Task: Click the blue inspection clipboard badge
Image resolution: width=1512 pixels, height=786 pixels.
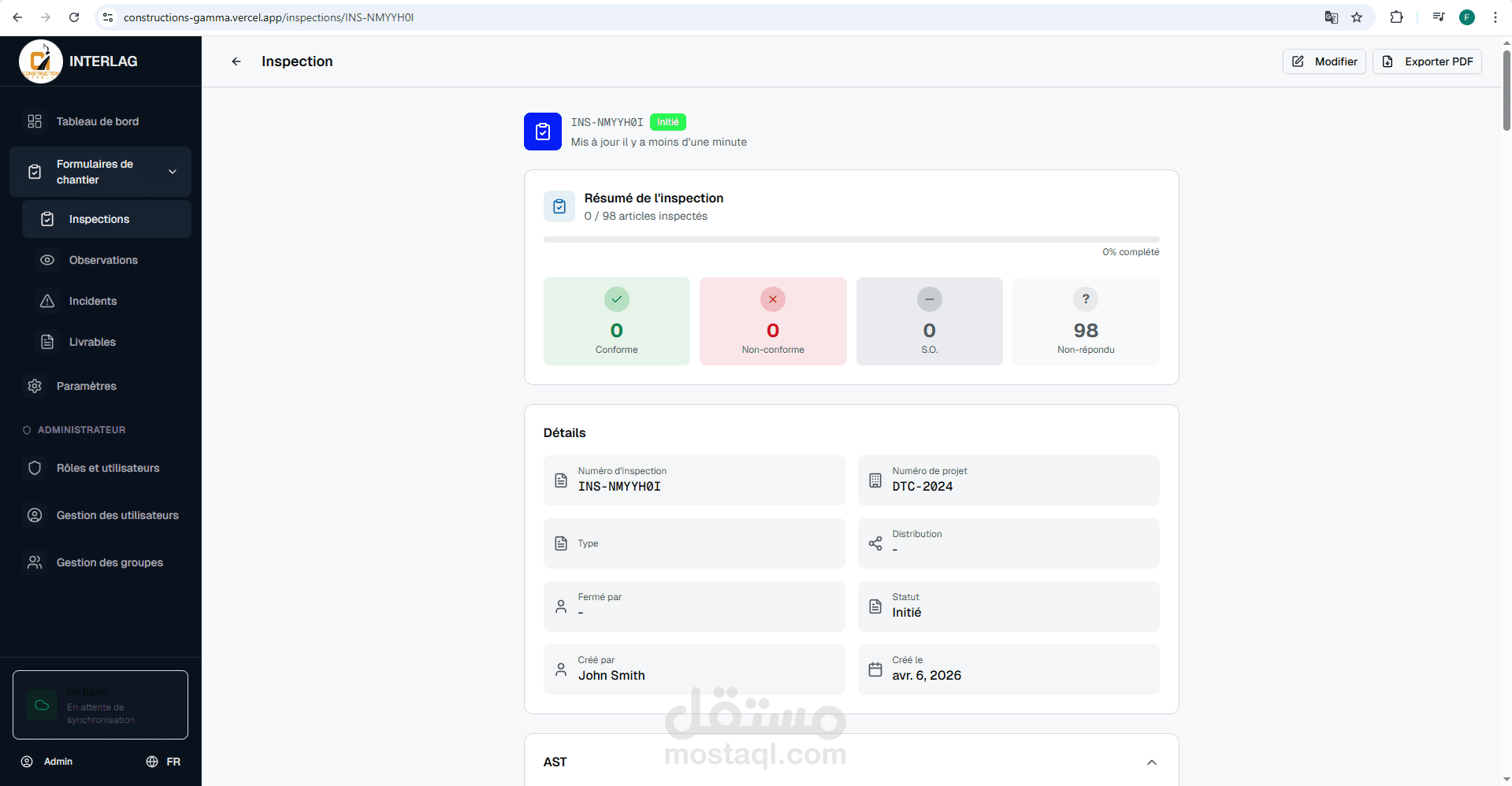Action: [543, 132]
